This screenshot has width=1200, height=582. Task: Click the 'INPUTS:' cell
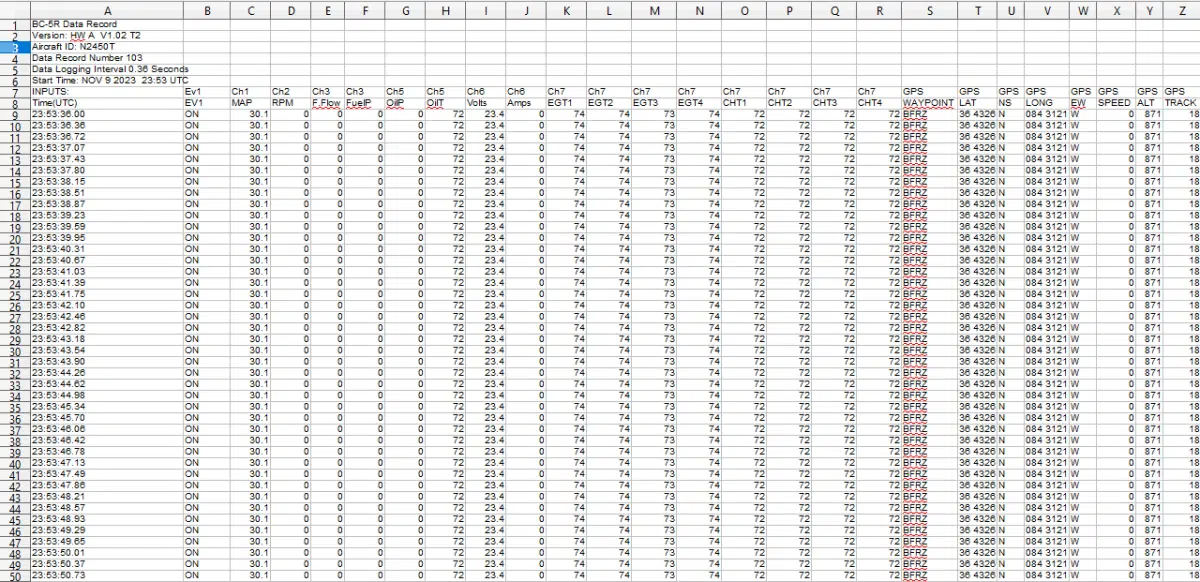(x=50, y=91)
